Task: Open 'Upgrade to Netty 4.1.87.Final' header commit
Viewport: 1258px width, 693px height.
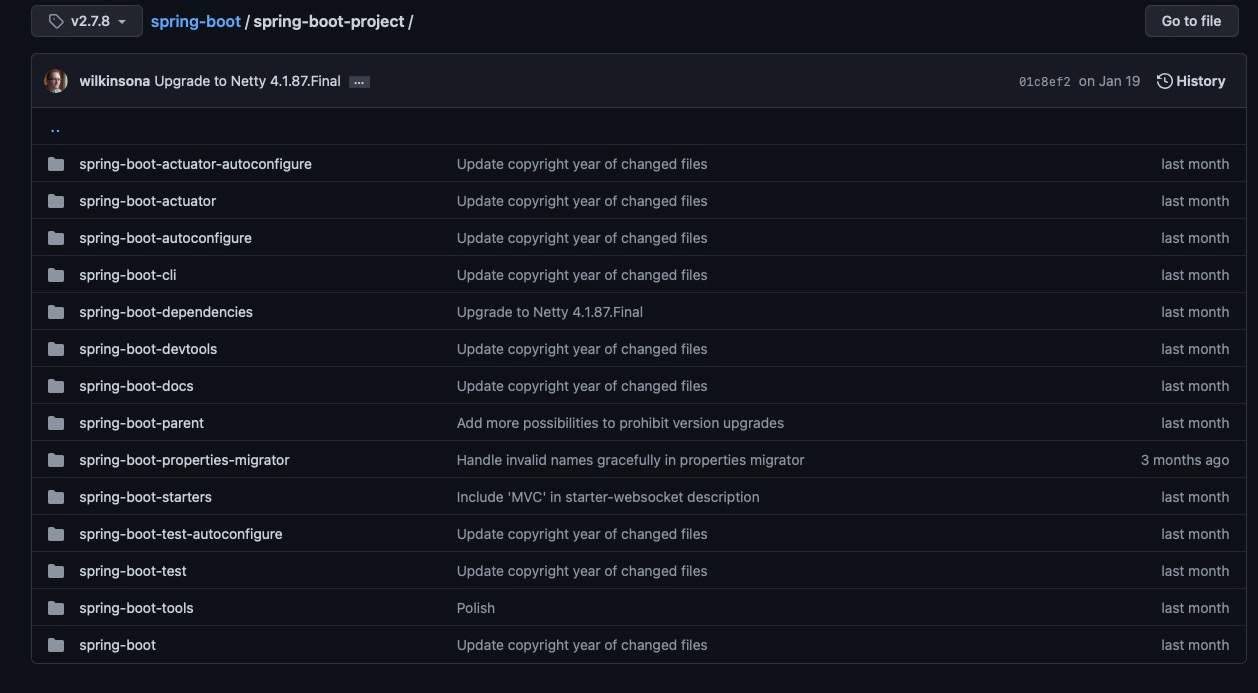Action: click(247, 81)
